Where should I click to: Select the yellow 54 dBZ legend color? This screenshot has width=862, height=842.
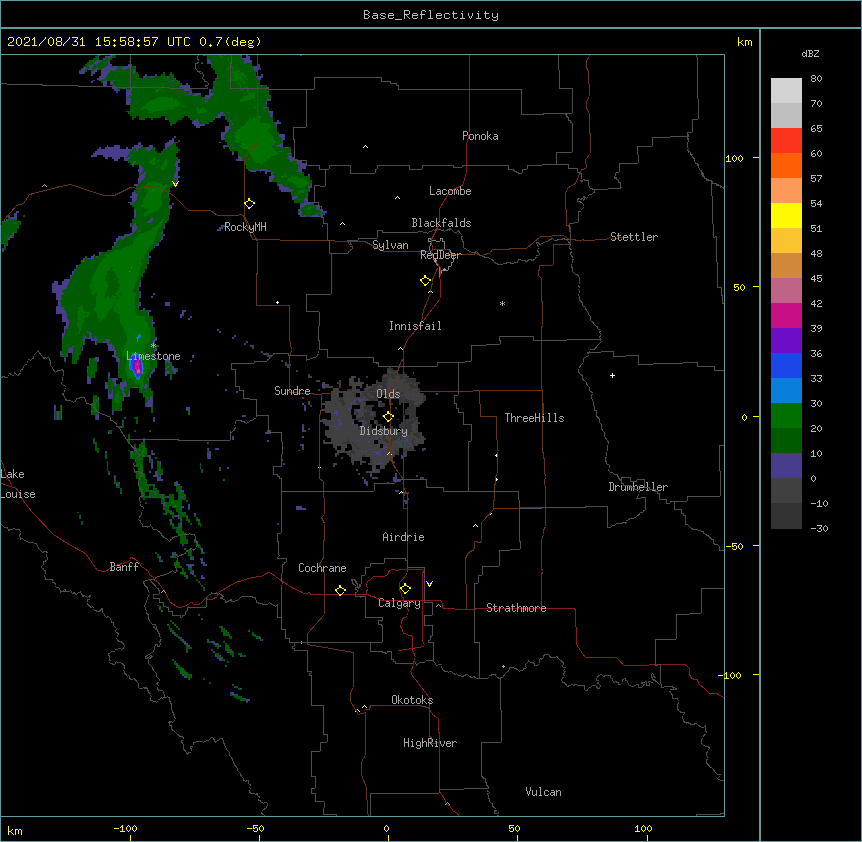786,215
